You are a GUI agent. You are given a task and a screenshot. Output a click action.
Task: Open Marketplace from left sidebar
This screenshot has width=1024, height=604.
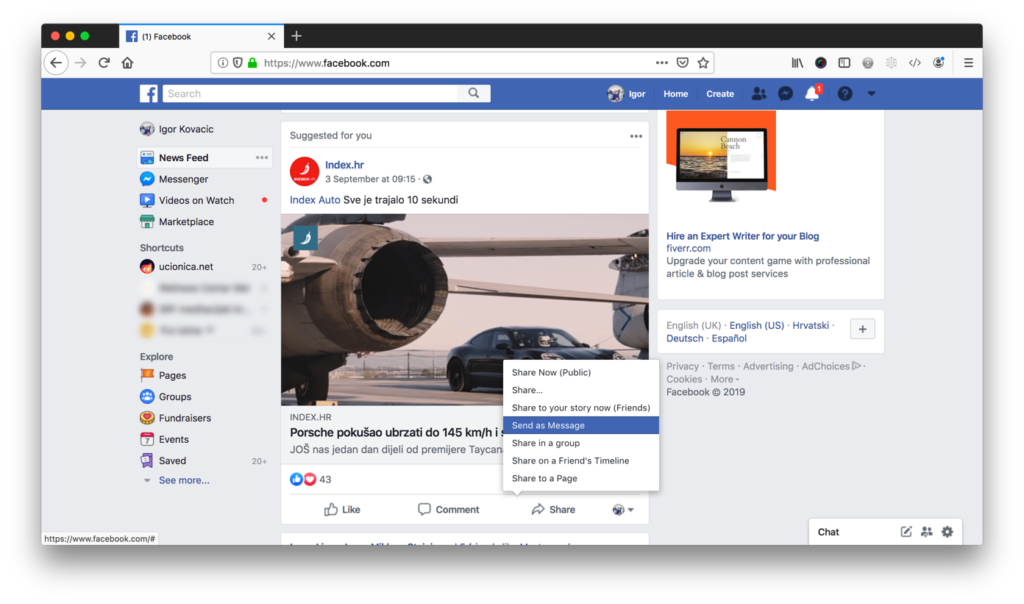[186, 222]
